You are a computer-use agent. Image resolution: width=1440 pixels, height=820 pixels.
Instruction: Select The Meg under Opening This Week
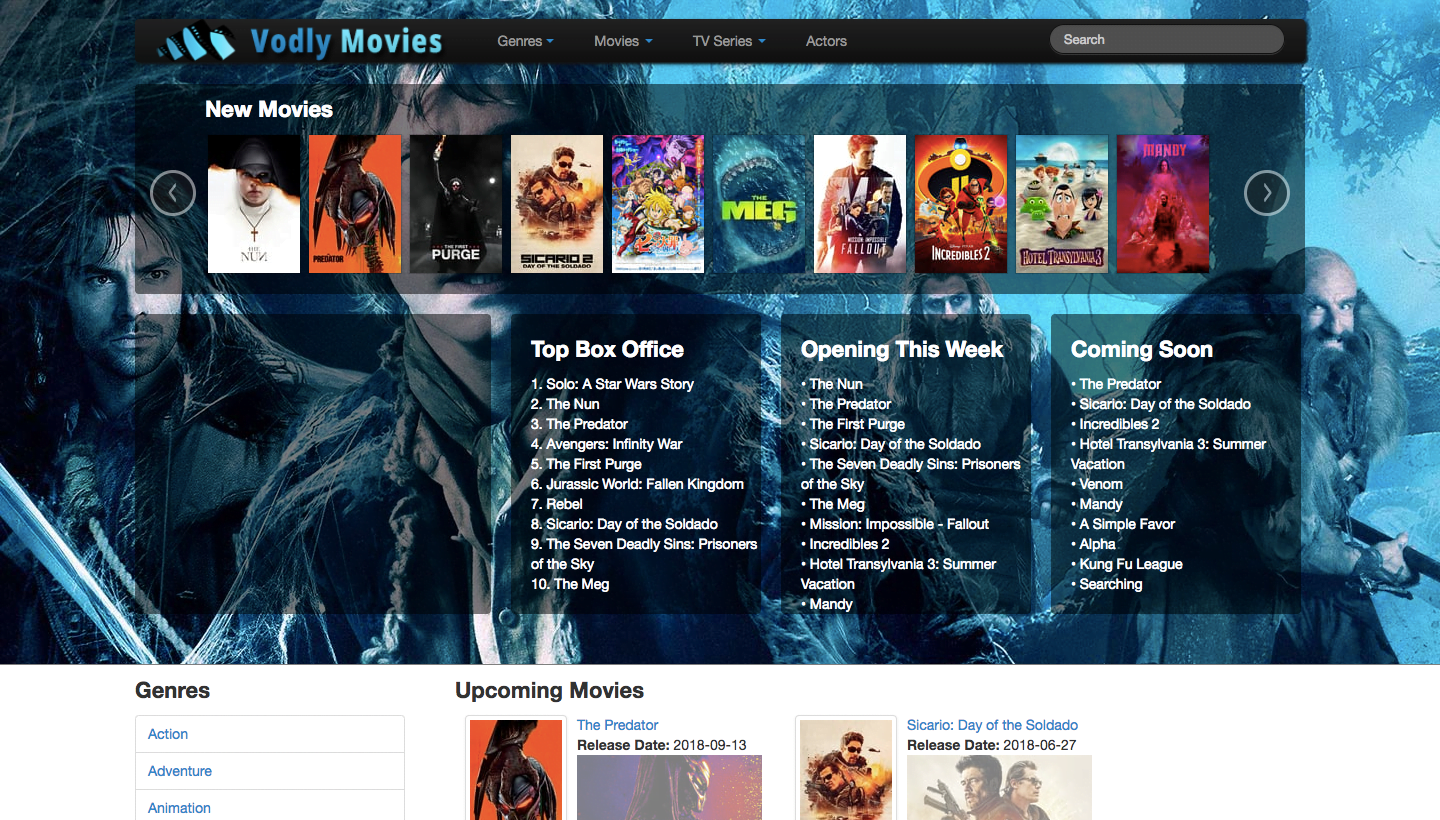click(x=837, y=504)
